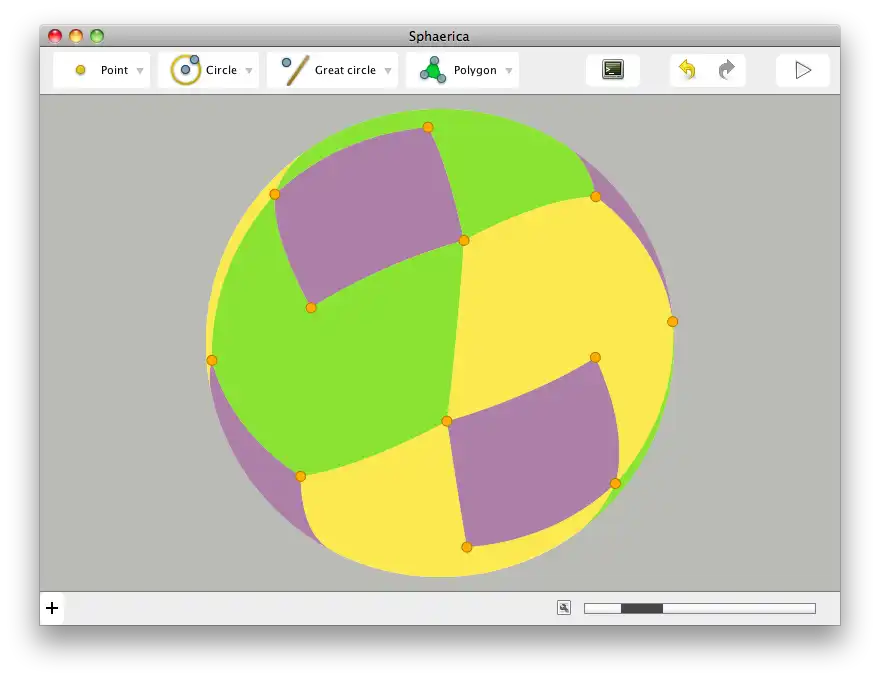Click the dark zoom slider thumb
The height and width of the screenshot is (680, 880).
click(642, 608)
